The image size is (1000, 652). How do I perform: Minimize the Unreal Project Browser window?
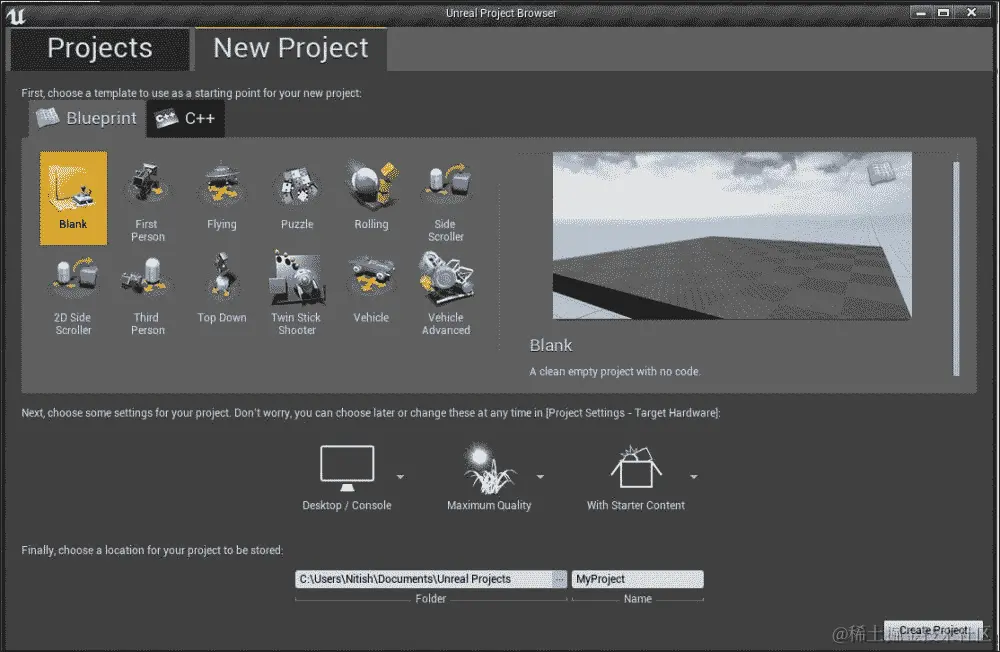point(921,13)
